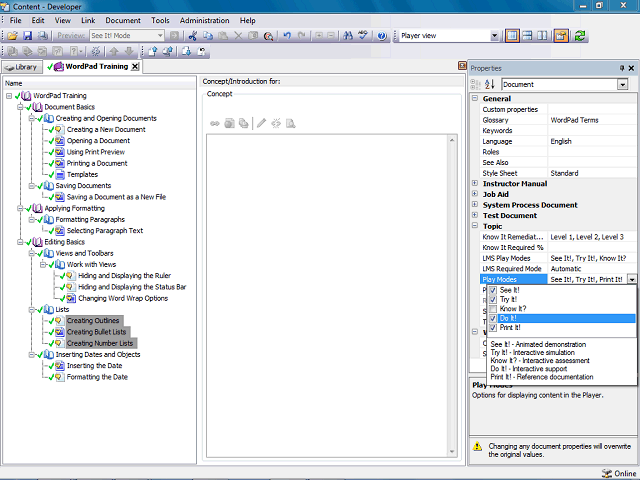
Task: Uncheck the Print It! checkbox
Action: 493,328
